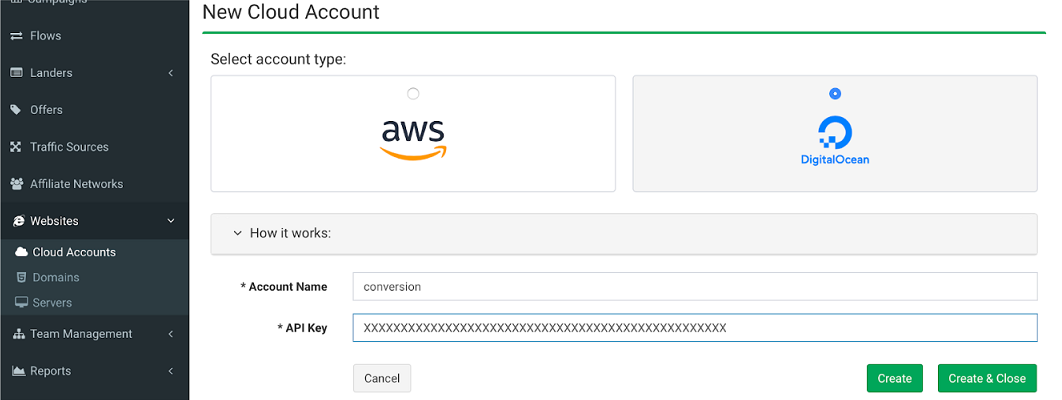This screenshot has height=400, width=1062.
Task: Click the Offers tag icon
Action: 16,110
